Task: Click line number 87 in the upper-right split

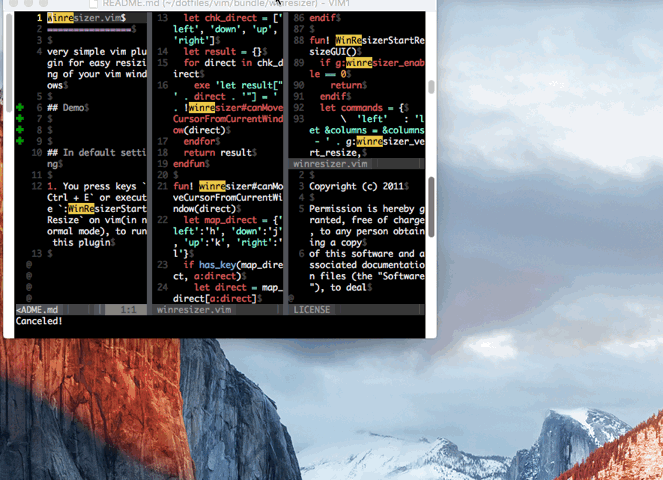Action: [x=299, y=29]
